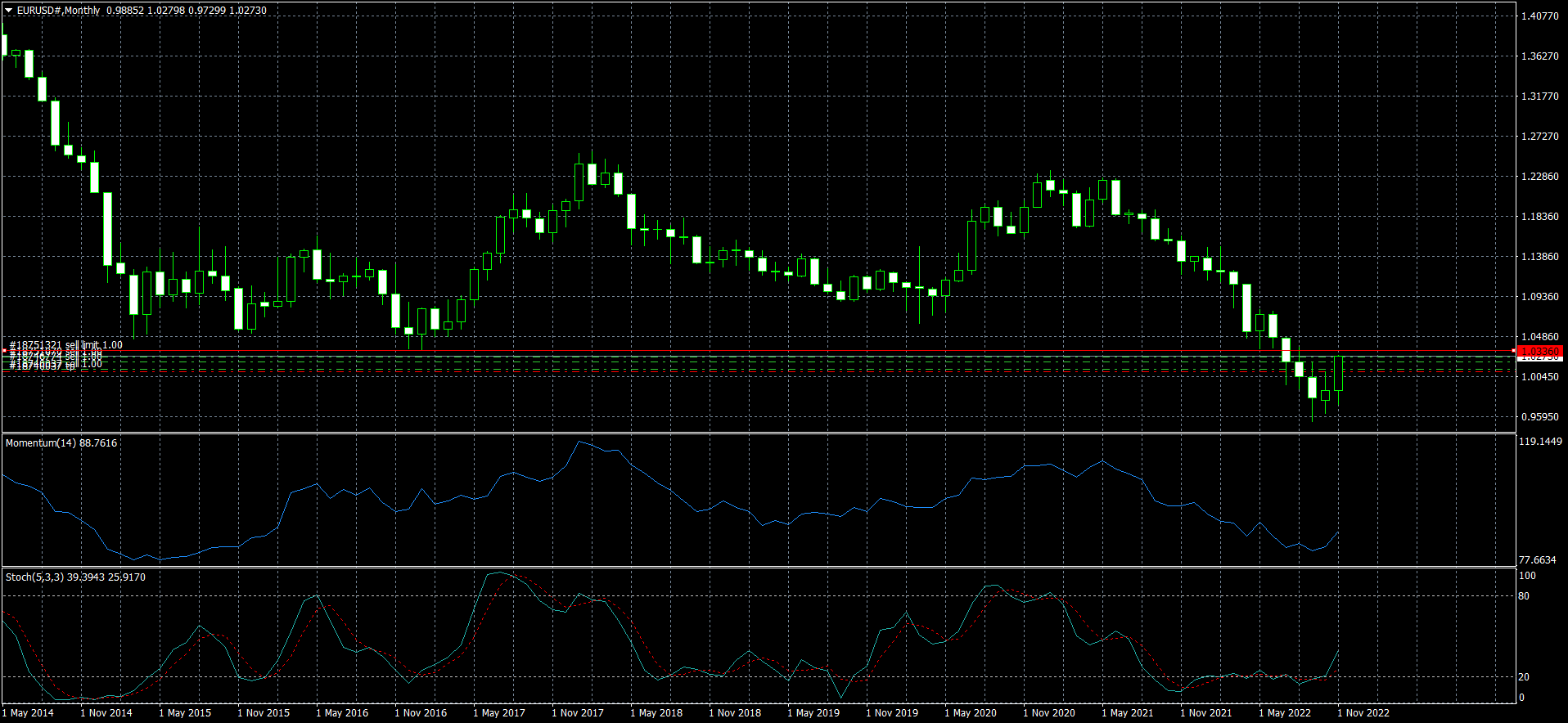Click the 1 Nov 2018 date label

pyautogui.click(x=735, y=713)
